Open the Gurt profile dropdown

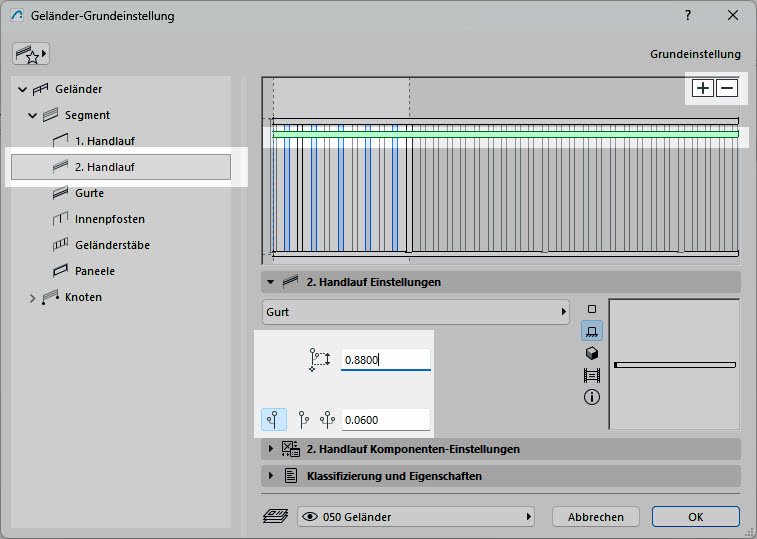[415, 312]
